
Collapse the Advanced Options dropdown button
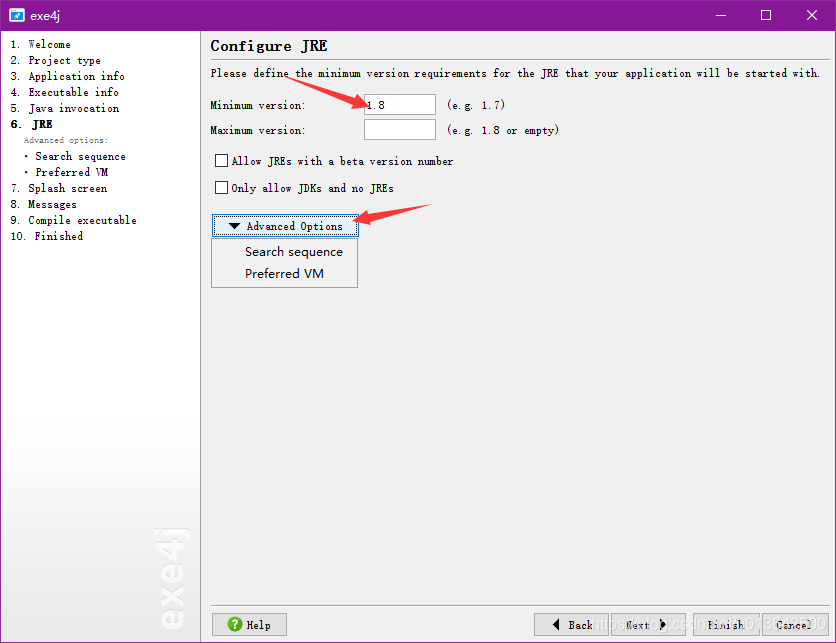(285, 226)
